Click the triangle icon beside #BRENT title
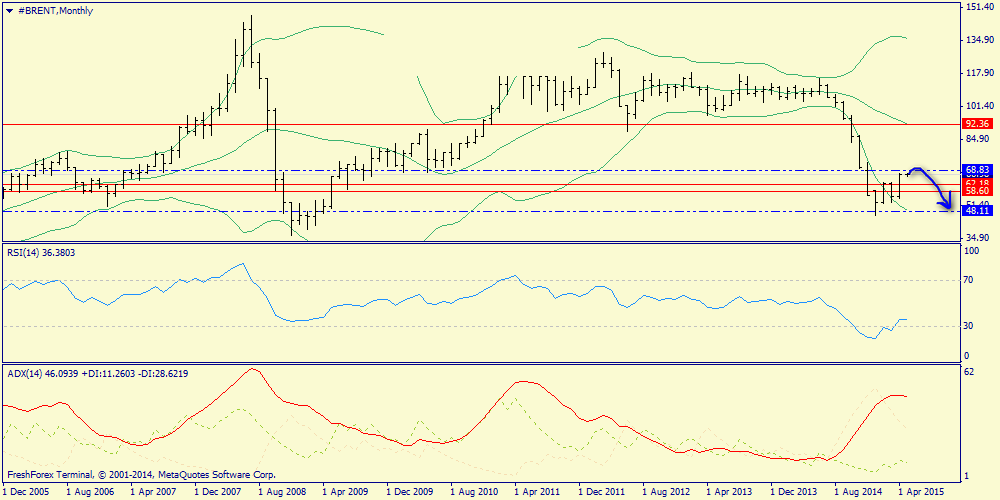 [8, 10]
